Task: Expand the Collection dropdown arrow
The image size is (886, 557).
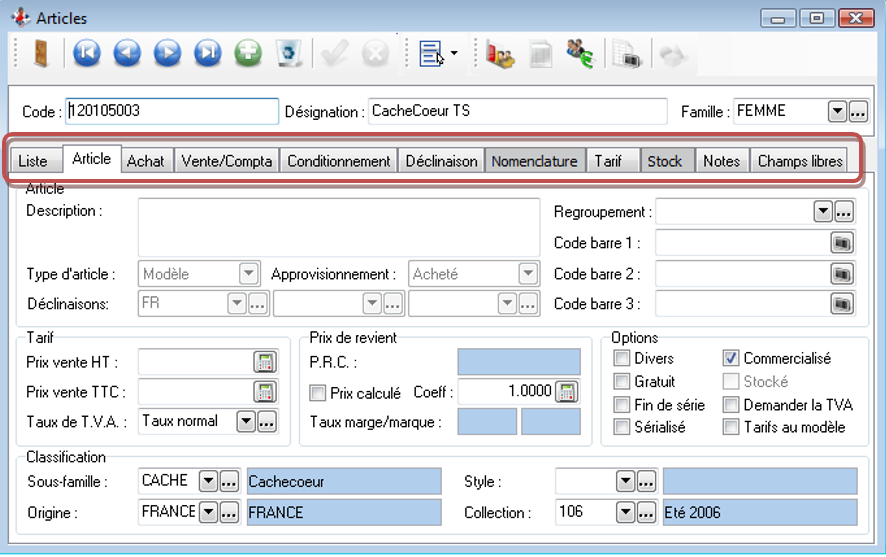Action: point(625,512)
